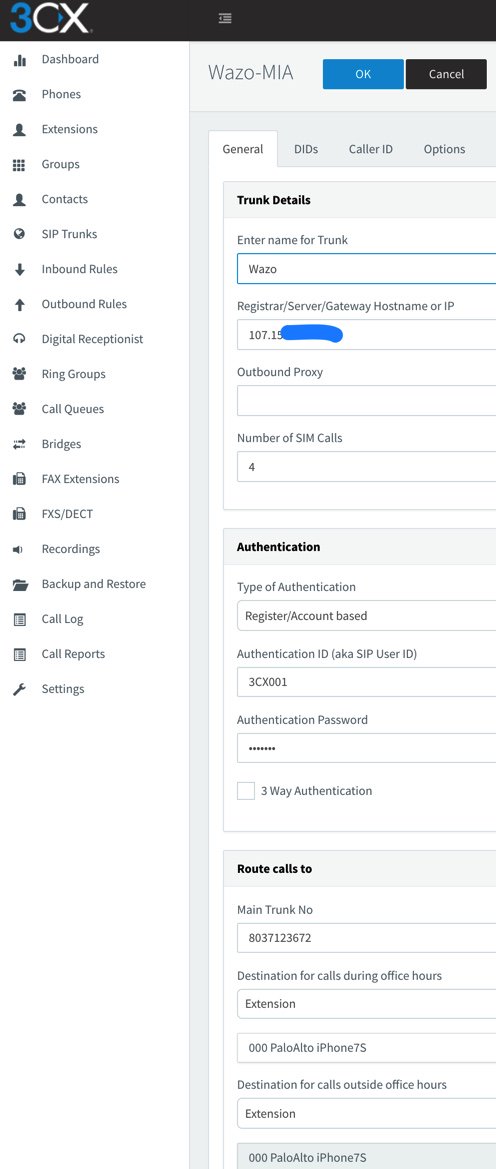Screen dimensions: 496x1169
Task: Go to Digital Receptionist page
Action: 92,339
